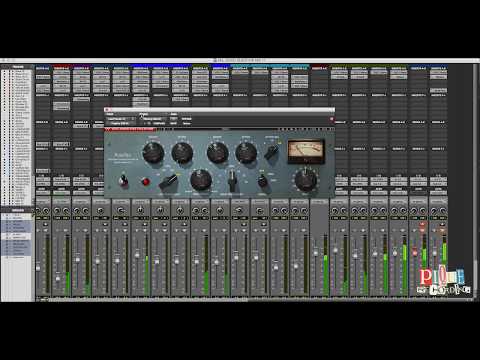The height and width of the screenshot is (360, 480).
Task: Flip the In/Out toggle switch on the EQ plug-in
Action: click(x=123, y=180)
